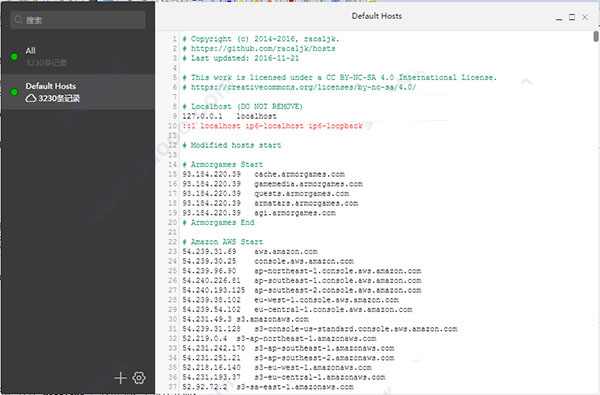This screenshot has height=395, width=600.
Task: Click the '# Copyright (c) 2014-2016' line
Action: [x=261, y=39]
